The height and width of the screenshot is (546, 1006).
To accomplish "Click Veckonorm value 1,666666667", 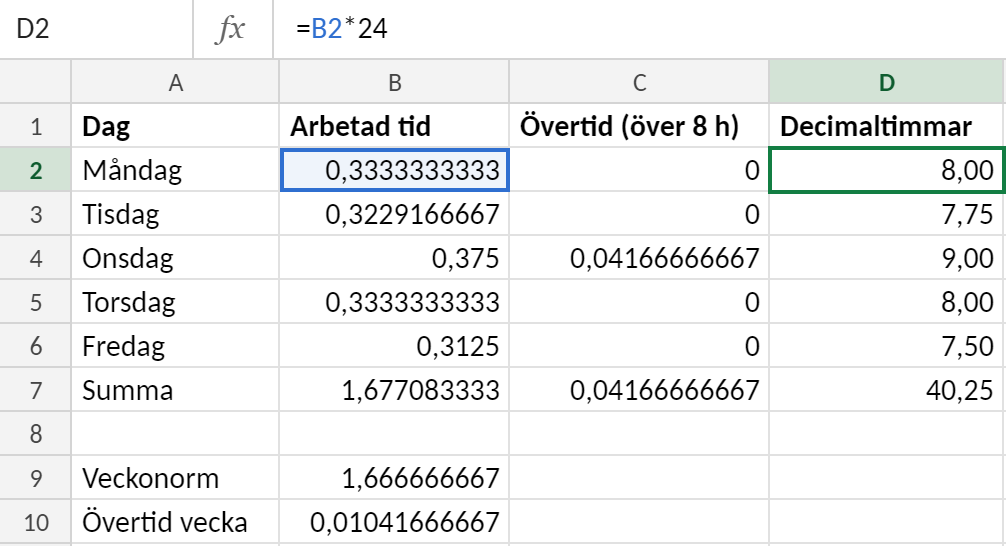I will click(395, 477).
